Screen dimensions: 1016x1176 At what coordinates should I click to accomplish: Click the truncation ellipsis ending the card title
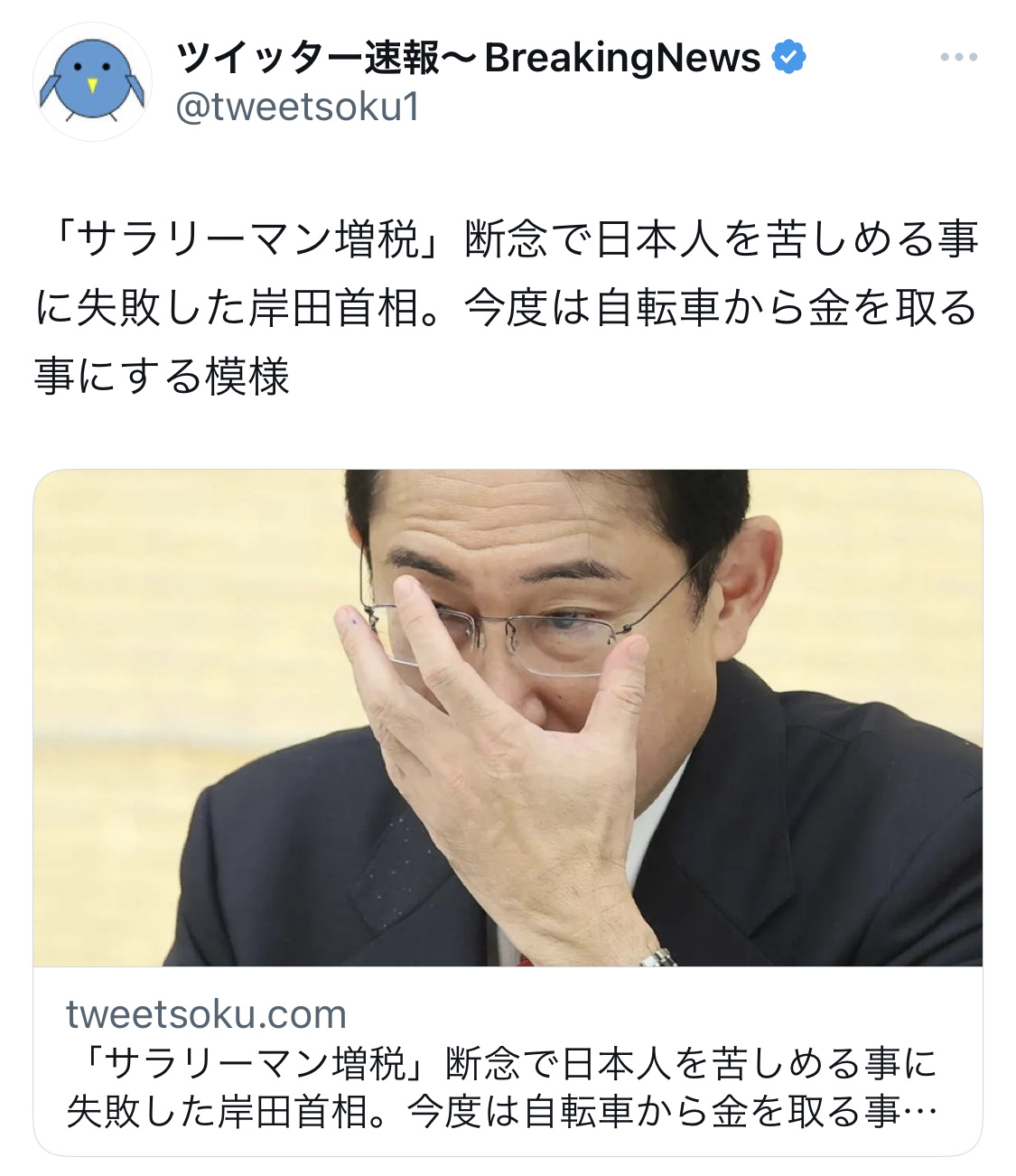point(921,1115)
